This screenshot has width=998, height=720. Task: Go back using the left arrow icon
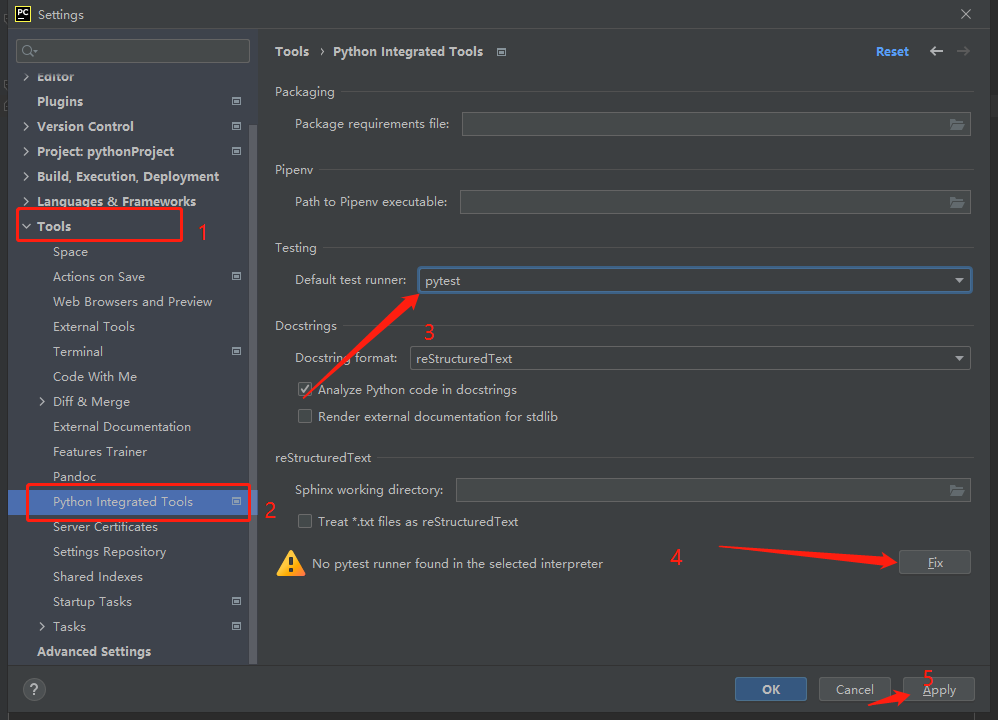(936, 51)
